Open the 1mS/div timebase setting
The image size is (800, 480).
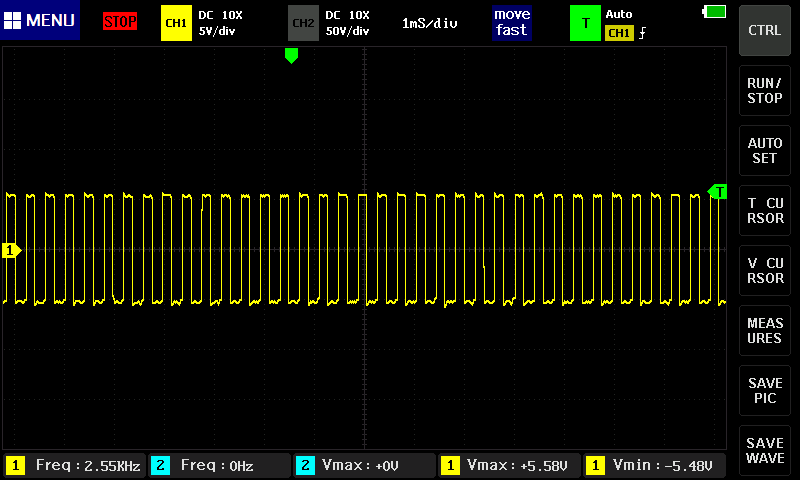[429, 22]
